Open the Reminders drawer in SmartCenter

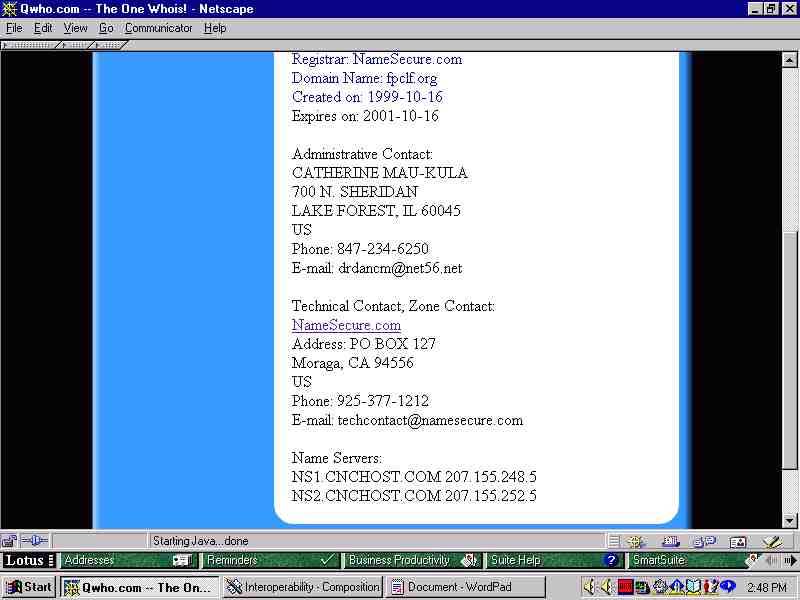tap(271, 560)
